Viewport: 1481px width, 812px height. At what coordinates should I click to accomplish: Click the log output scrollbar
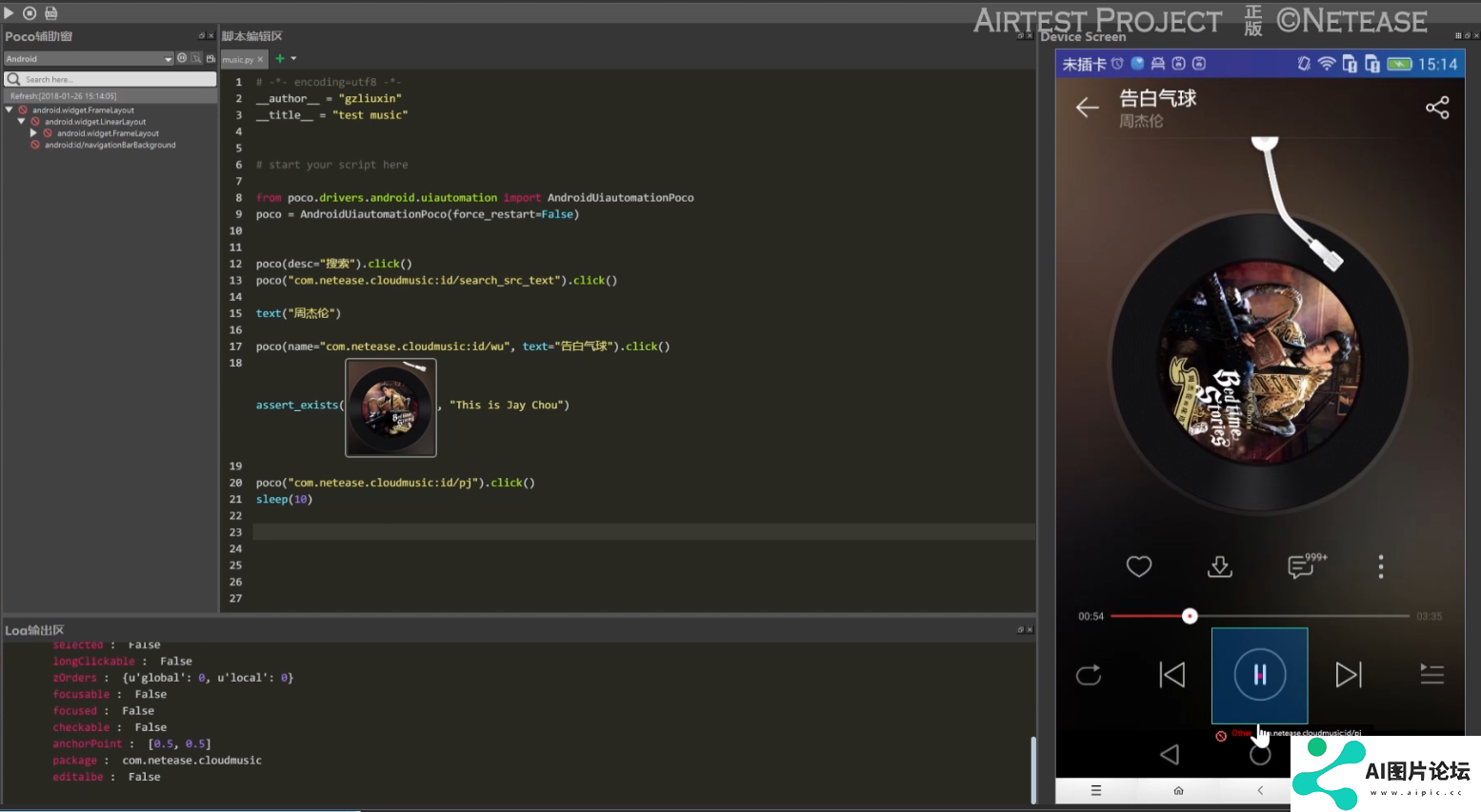[1032, 770]
